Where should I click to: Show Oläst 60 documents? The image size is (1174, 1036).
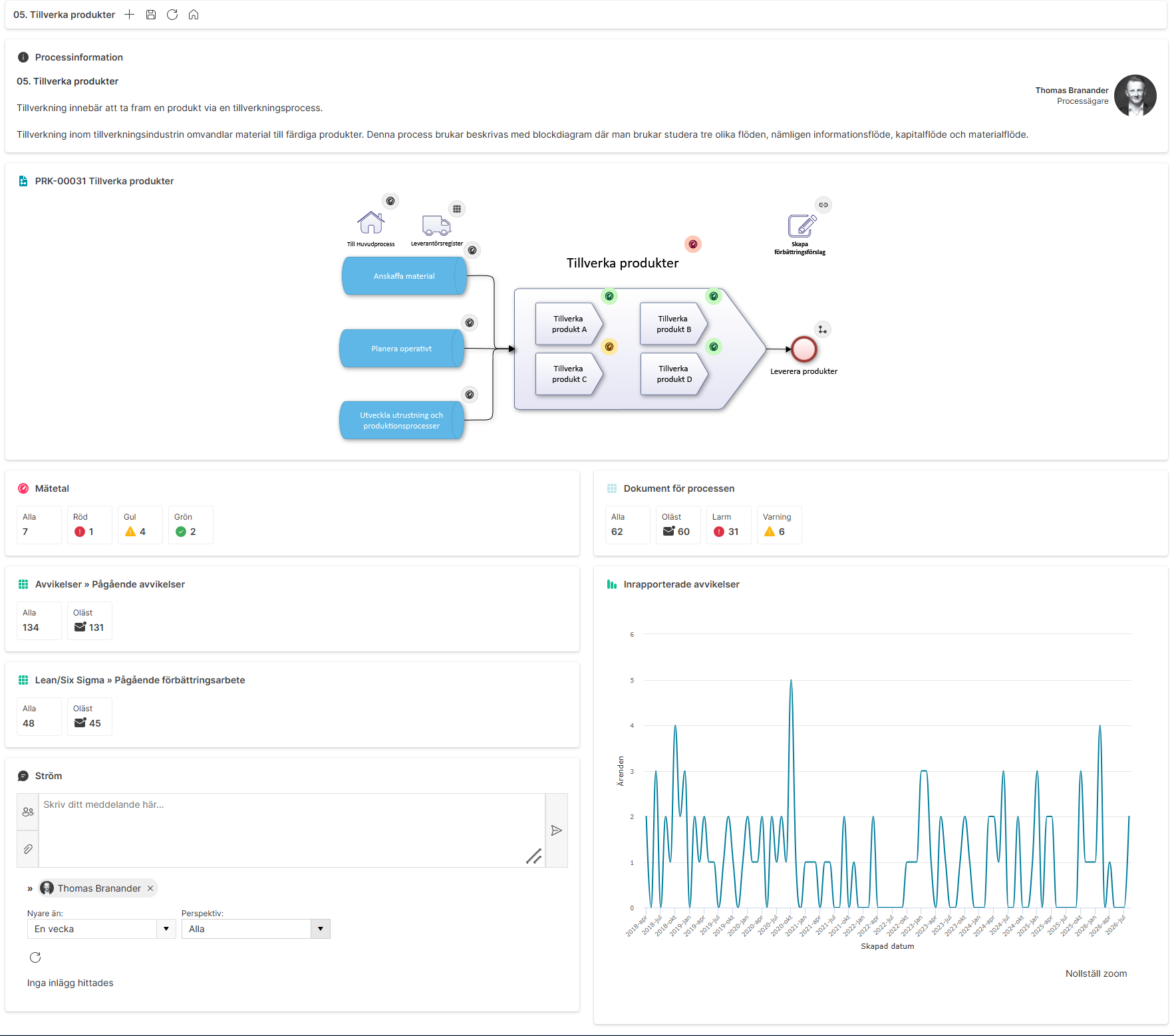coord(678,525)
